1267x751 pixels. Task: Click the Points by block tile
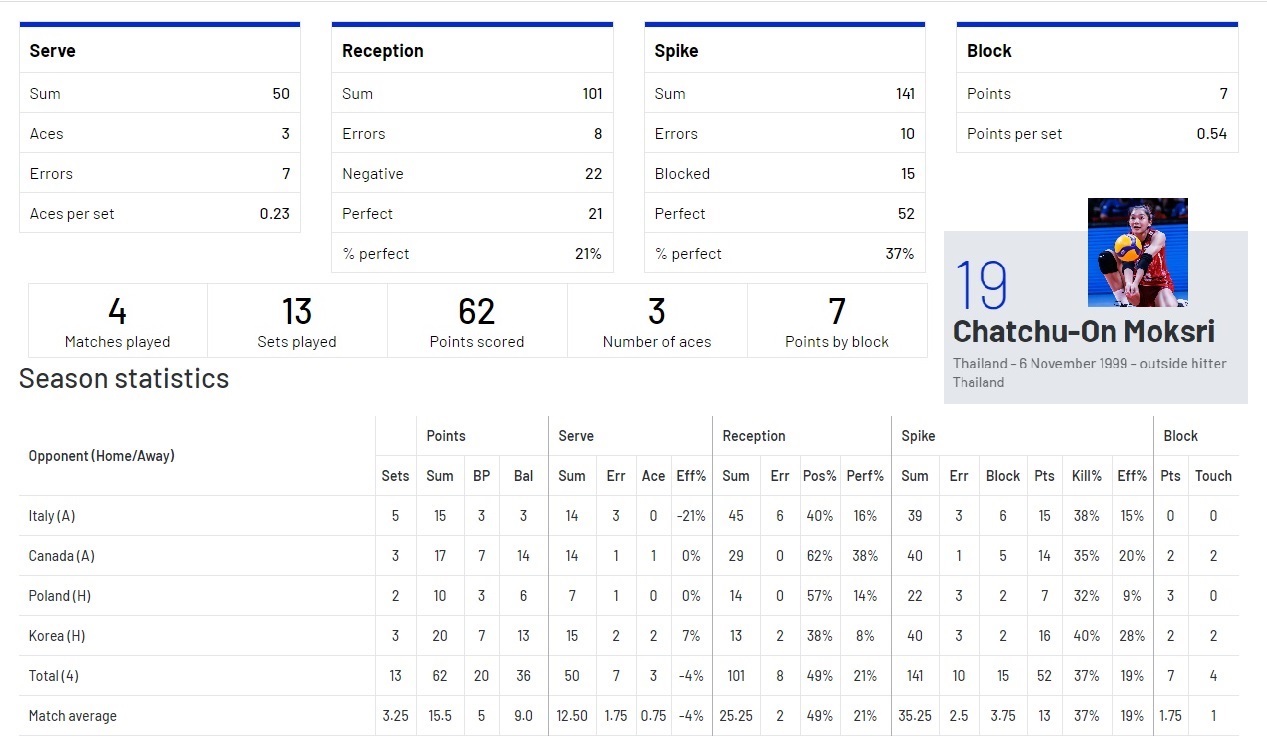point(837,321)
